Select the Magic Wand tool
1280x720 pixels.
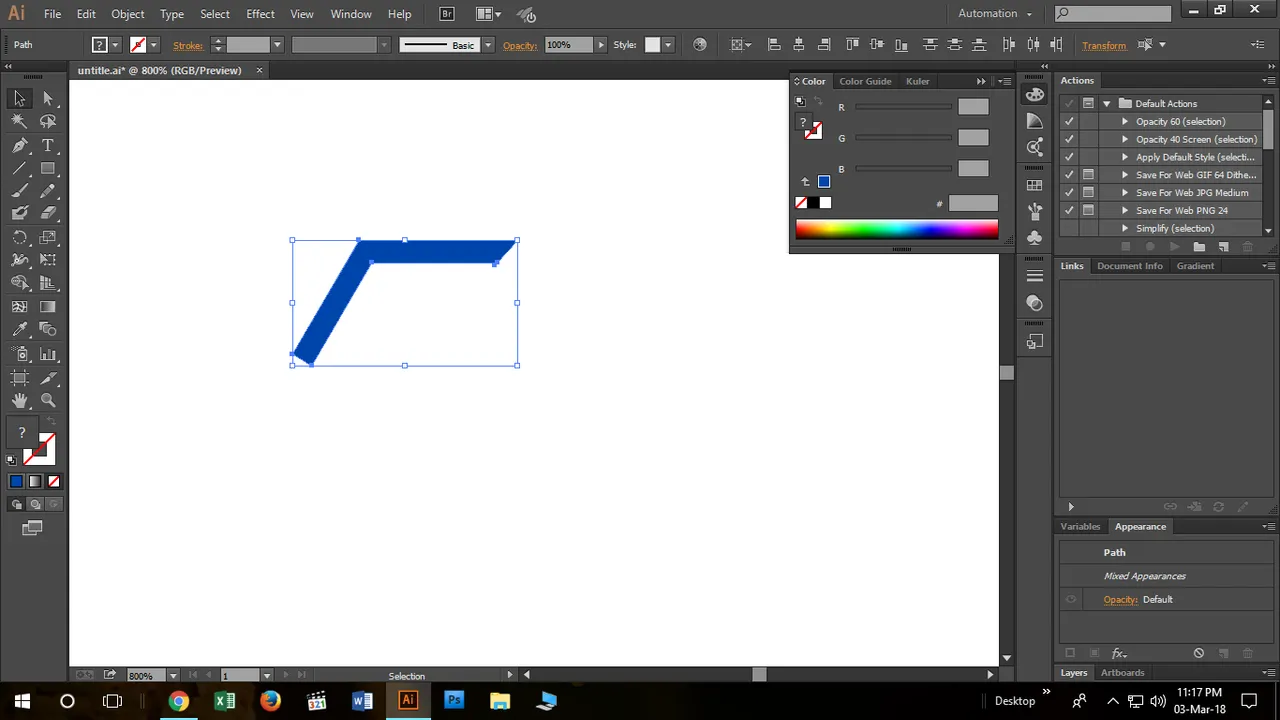(19, 121)
